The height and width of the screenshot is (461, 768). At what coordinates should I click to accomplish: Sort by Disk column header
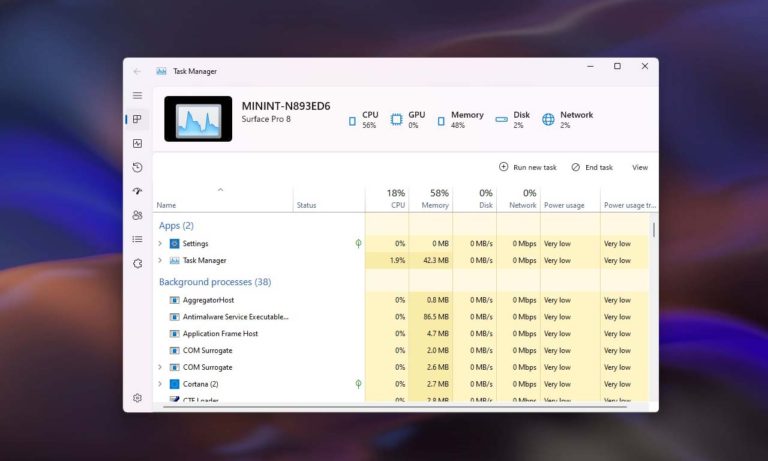coord(475,198)
